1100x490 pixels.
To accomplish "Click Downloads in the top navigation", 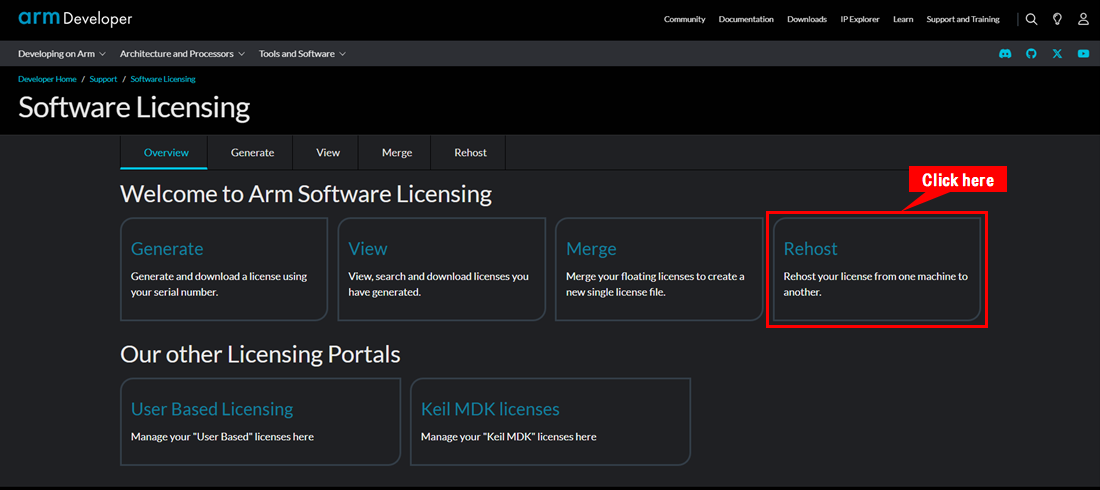I will point(806,19).
